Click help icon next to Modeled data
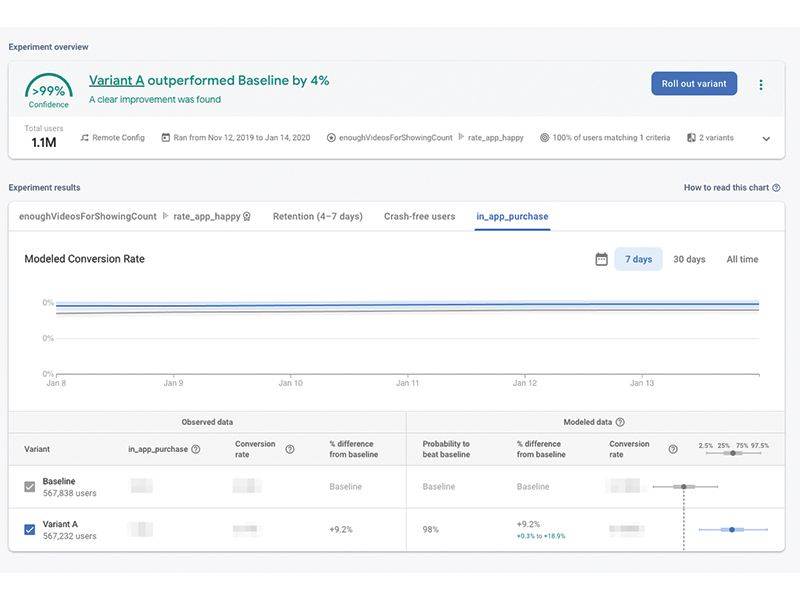The image size is (800, 600). tap(620, 422)
